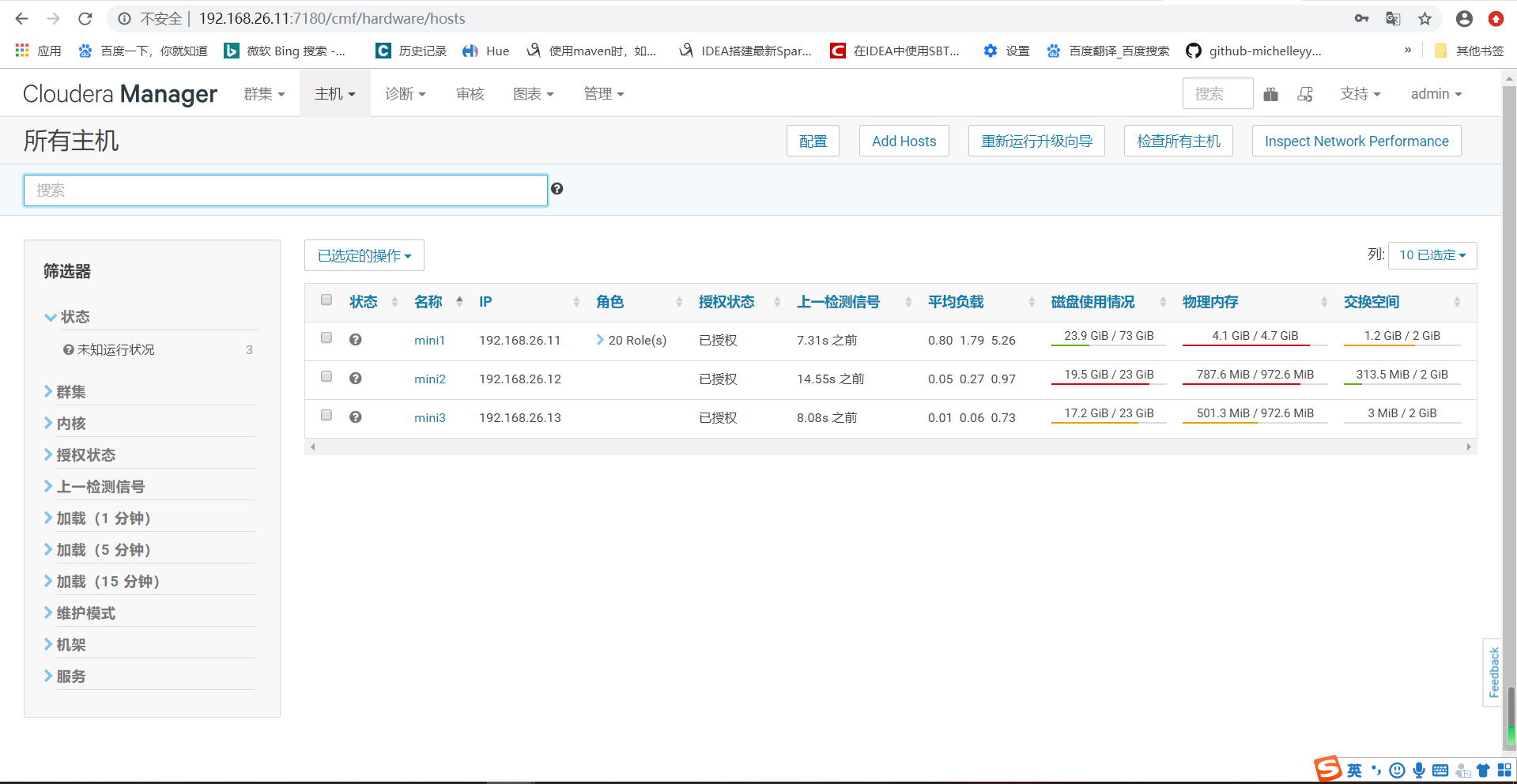Click the Sogou soft keyboard icon
Image resolution: width=1517 pixels, height=784 pixels.
click(x=1440, y=771)
